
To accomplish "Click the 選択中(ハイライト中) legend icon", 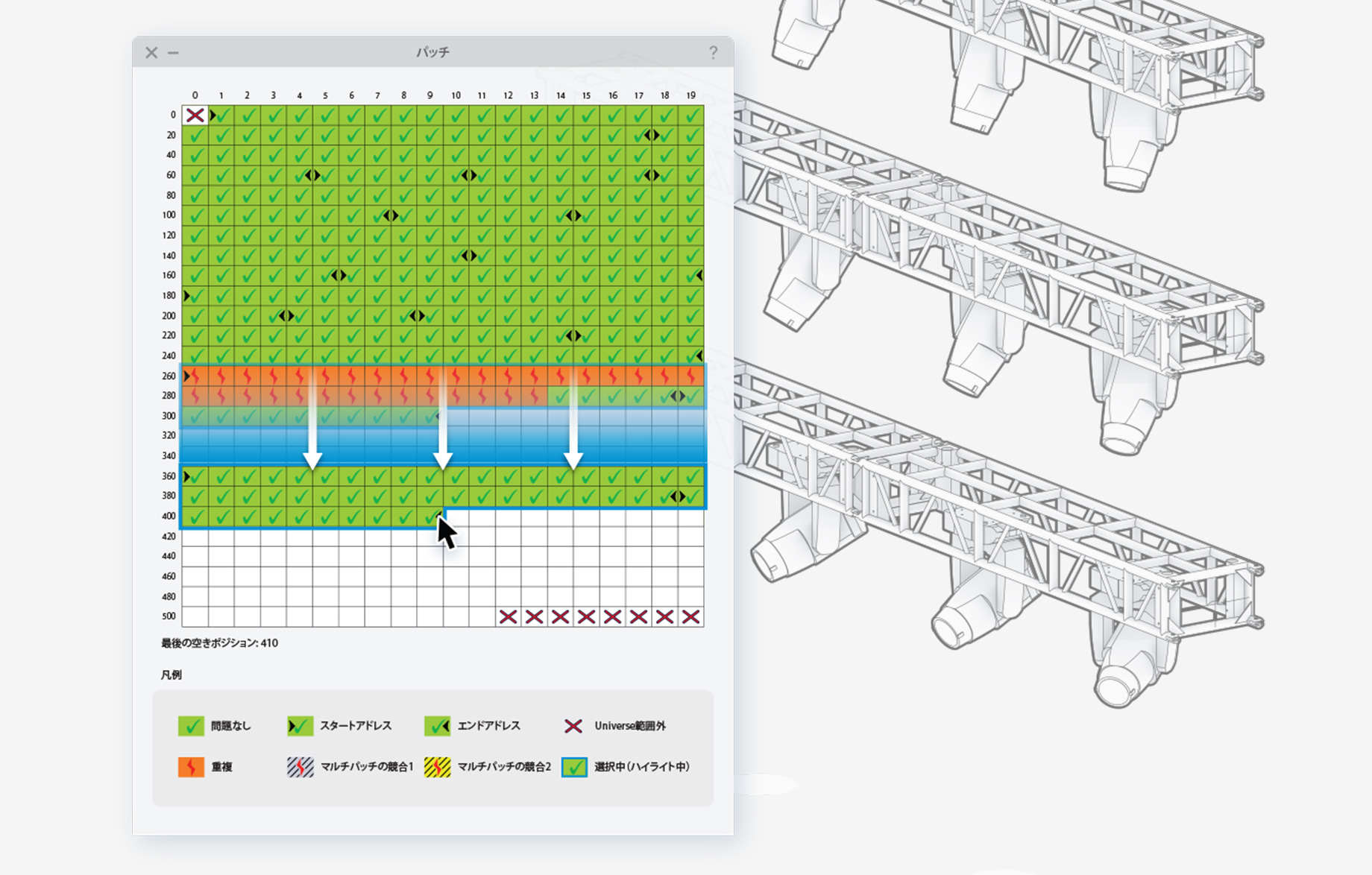I will [x=574, y=767].
